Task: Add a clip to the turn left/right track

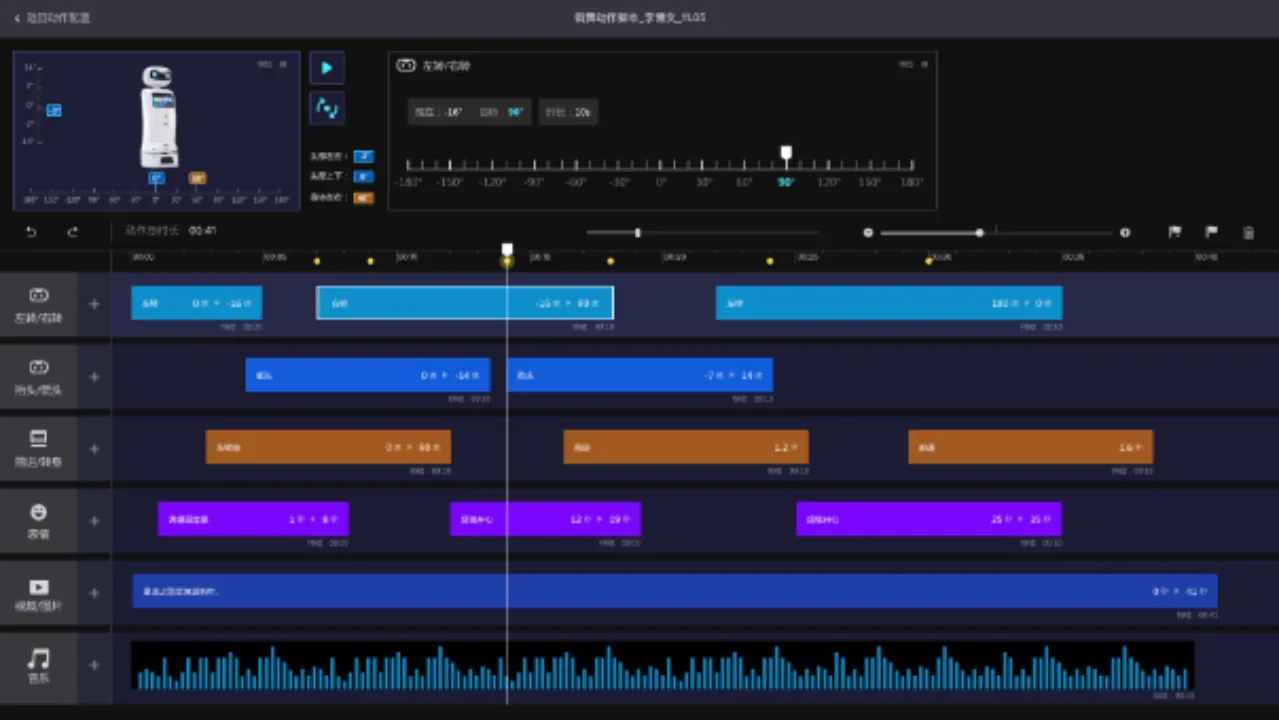Action: 94,304
